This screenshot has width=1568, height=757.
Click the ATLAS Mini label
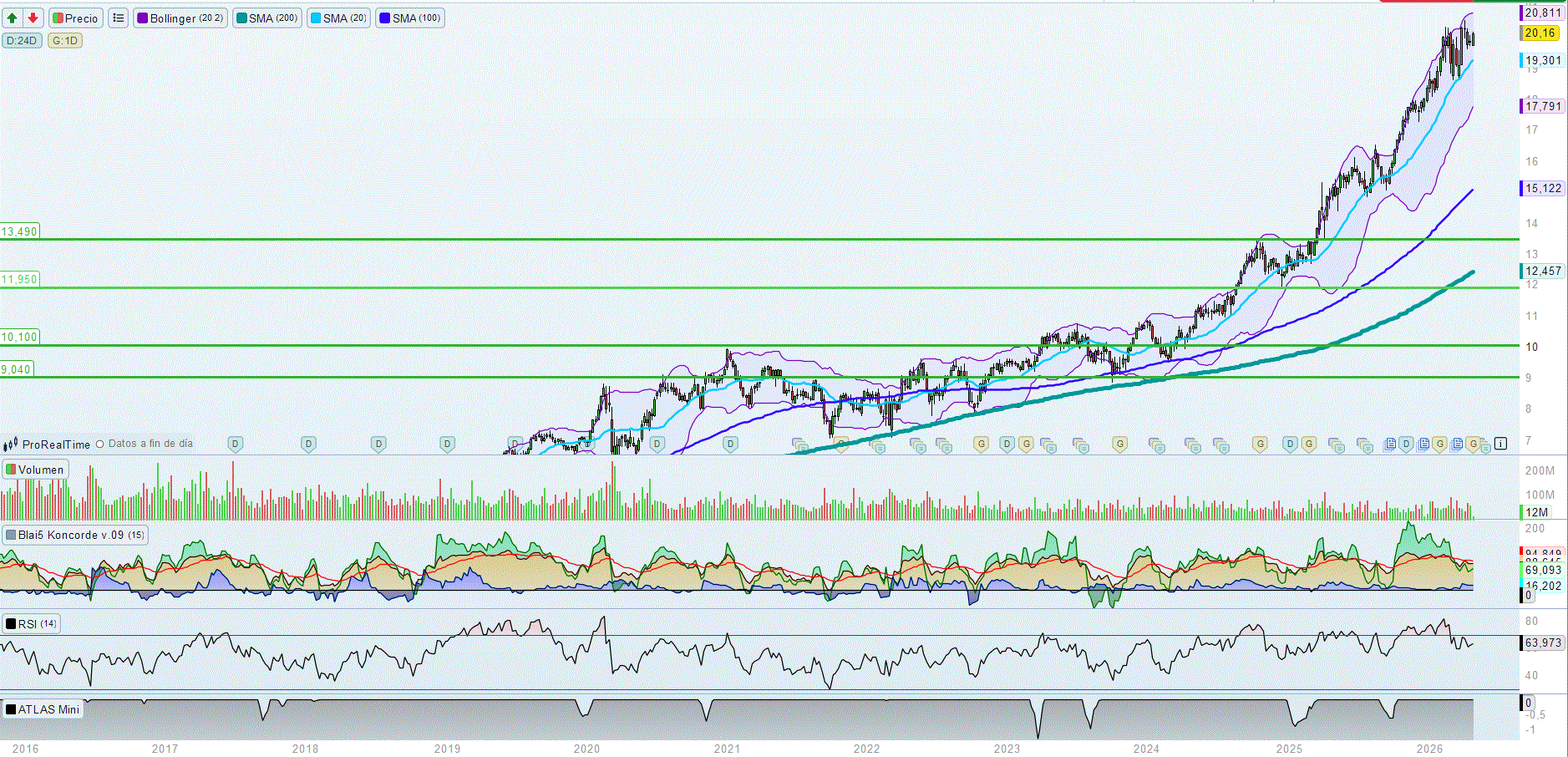tap(43, 709)
